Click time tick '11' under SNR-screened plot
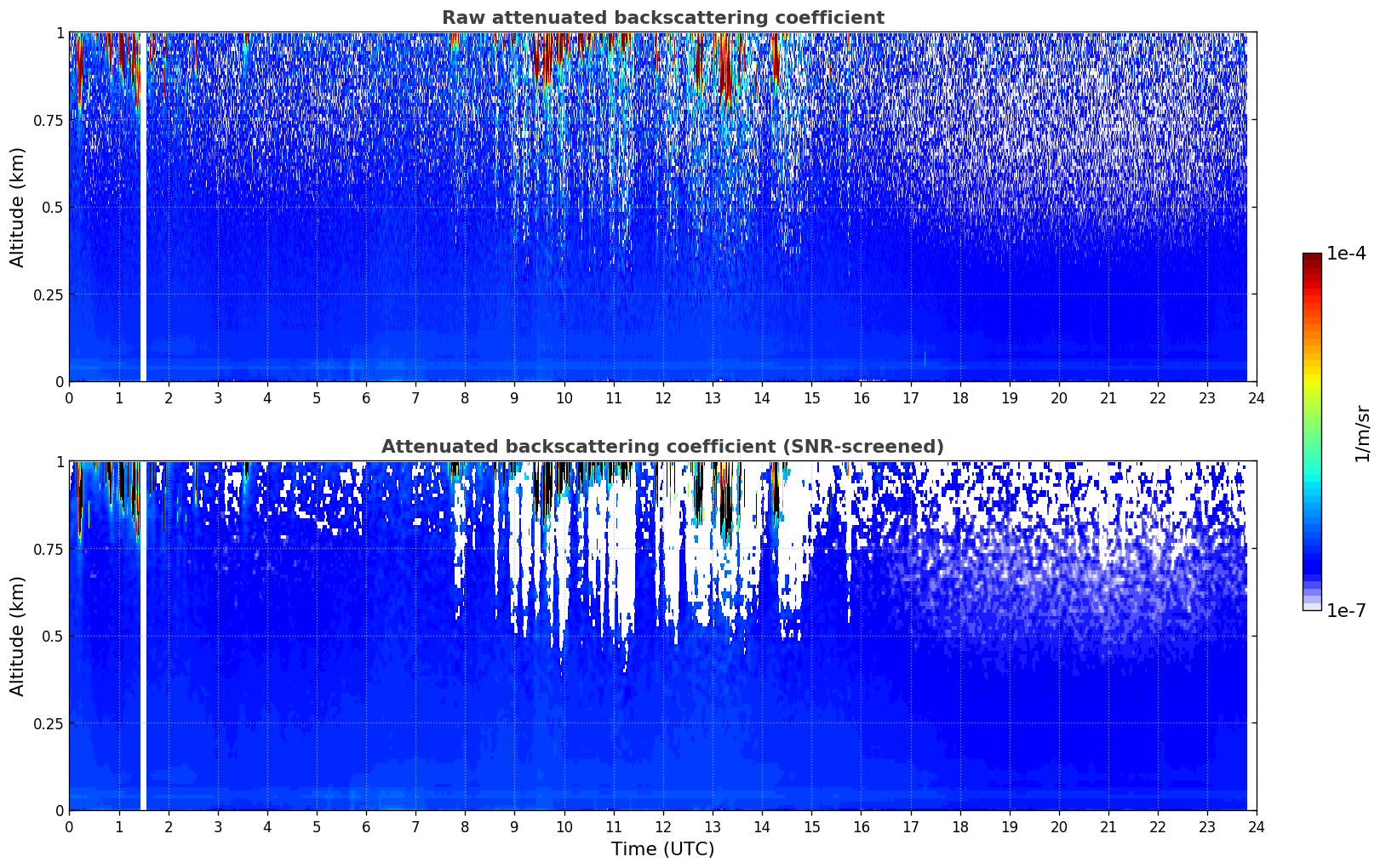Viewport: 1380px width, 868px height. 614,826
